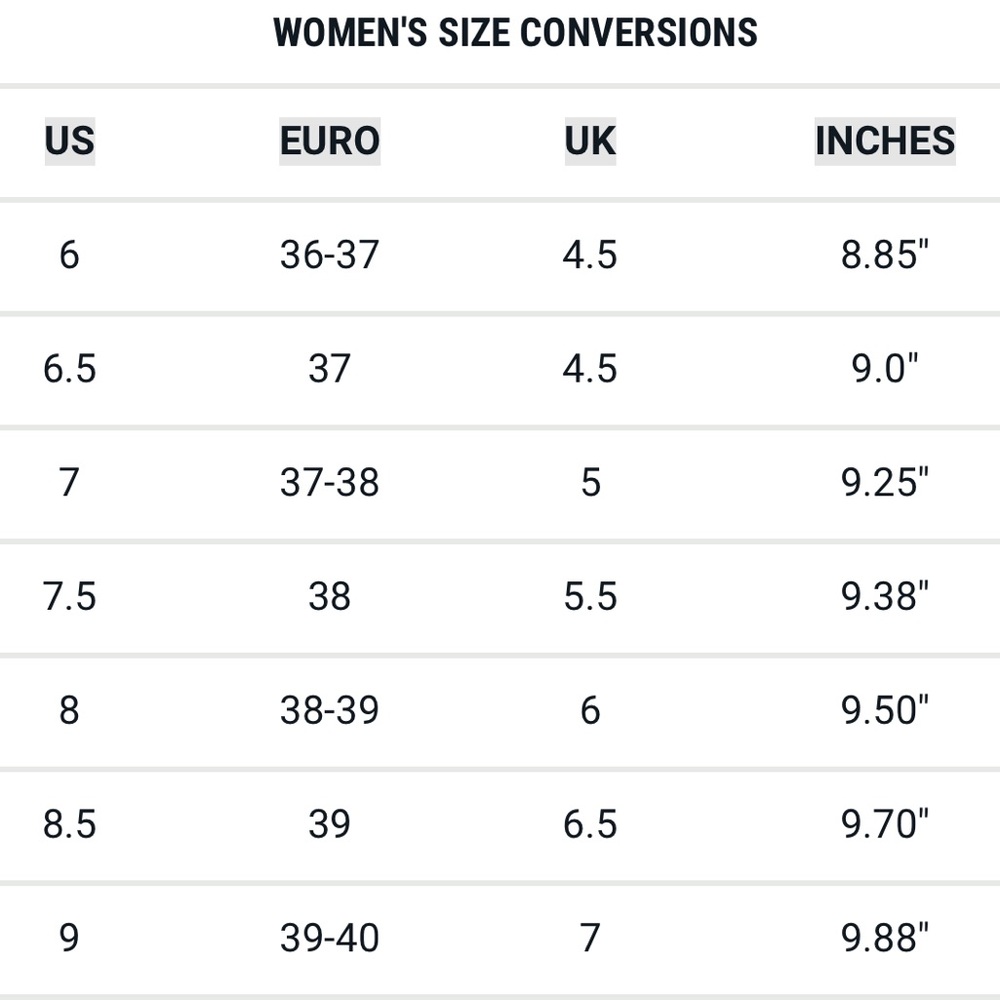This screenshot has width=1000, height=1000.
Task: Select the 8.85" inches cell
Action: click(885, 255)
